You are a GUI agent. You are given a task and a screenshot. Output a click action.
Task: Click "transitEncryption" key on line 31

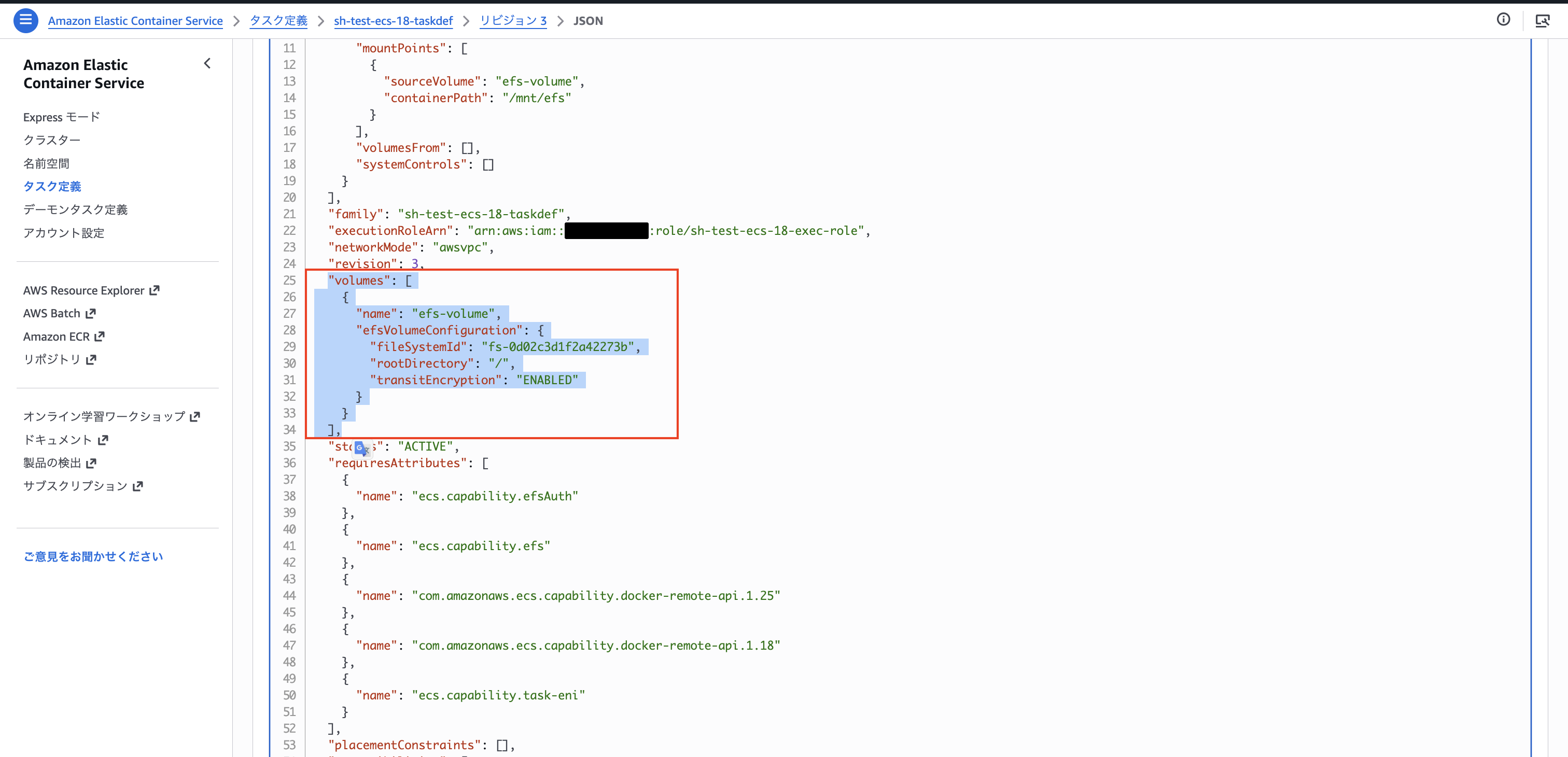436,380
